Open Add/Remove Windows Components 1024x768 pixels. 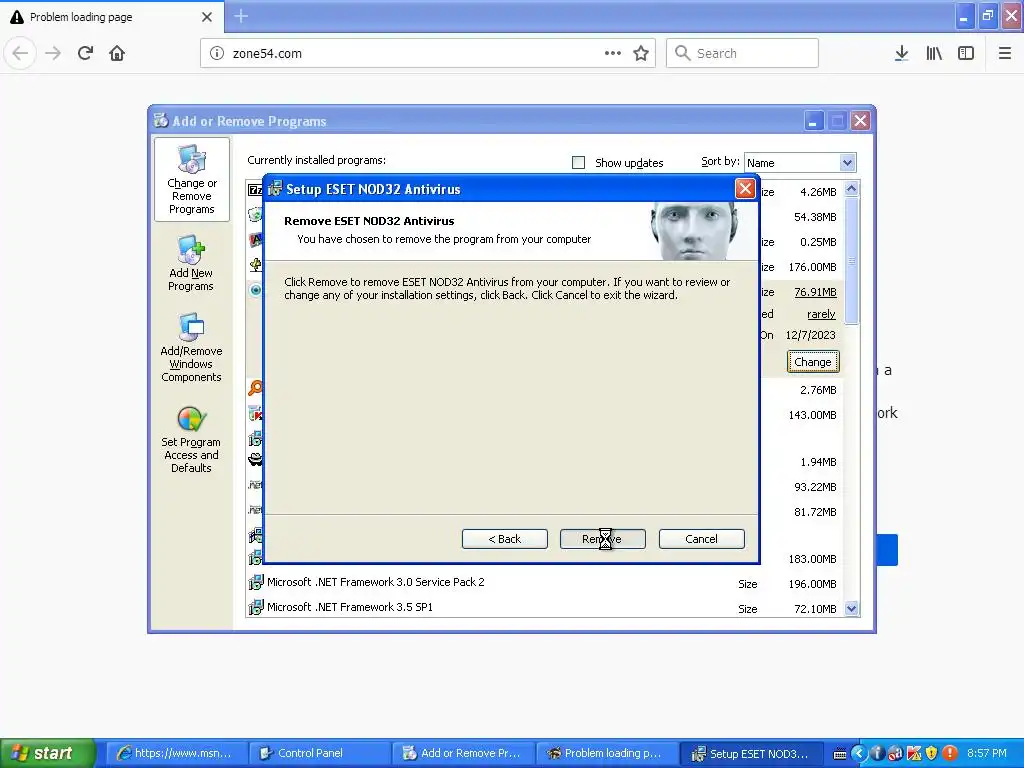tap(191, 347)
